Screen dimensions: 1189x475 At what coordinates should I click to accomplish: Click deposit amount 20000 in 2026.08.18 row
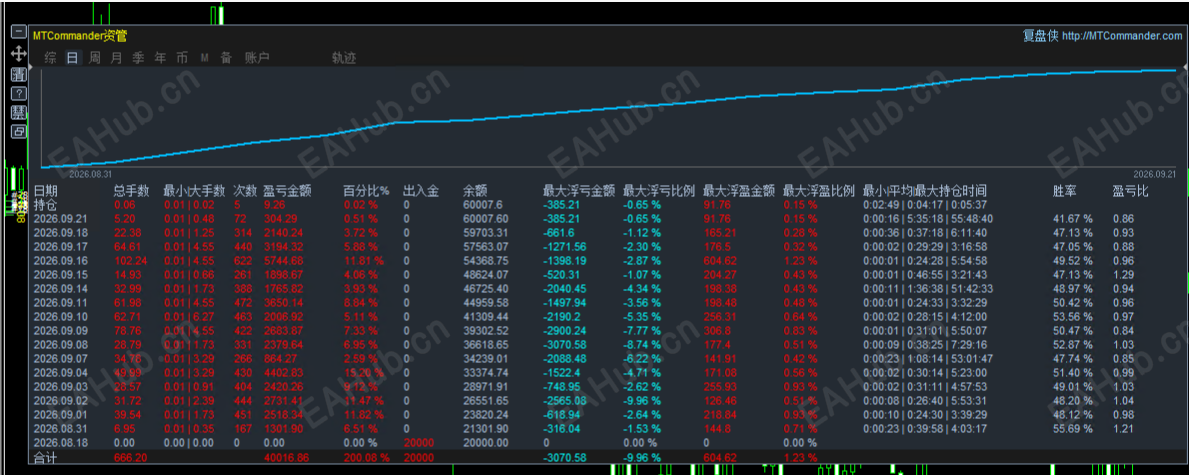pos(418,442)
